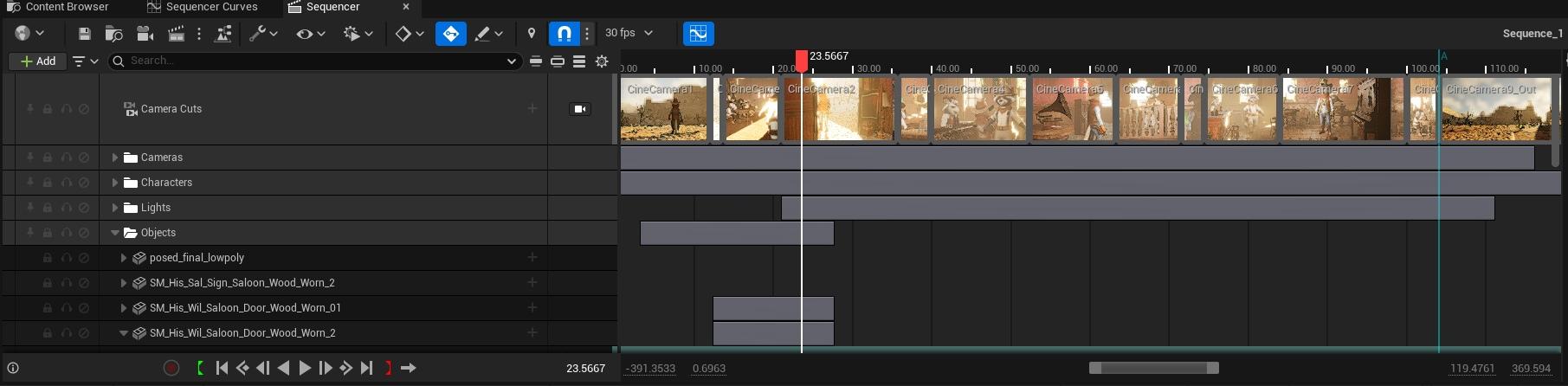Collapse the Objects folder
This screenshot has height=386, width=1568.
pyautogui.click(x=114, y=233)
